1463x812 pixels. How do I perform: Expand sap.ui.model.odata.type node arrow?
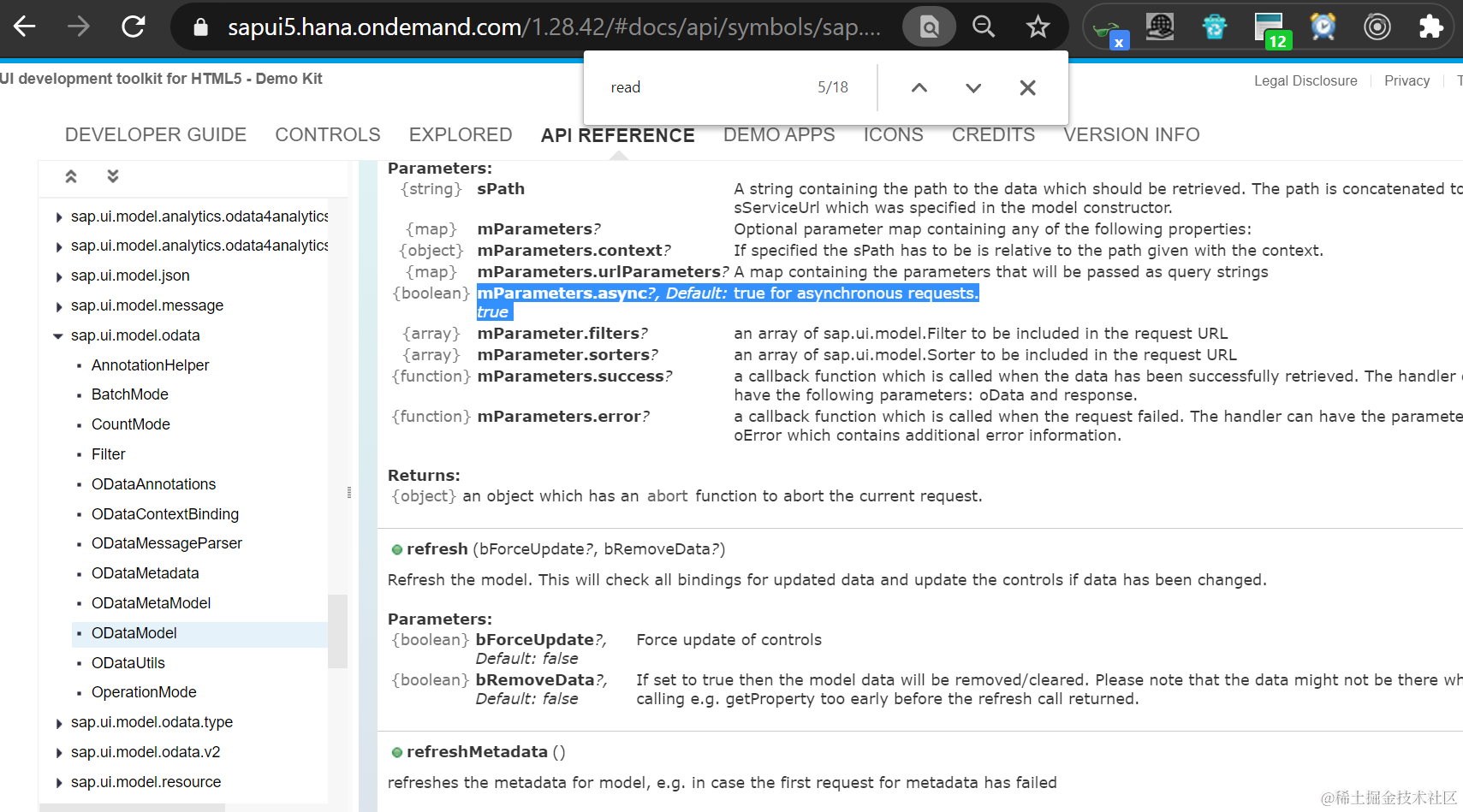point(58,723)
